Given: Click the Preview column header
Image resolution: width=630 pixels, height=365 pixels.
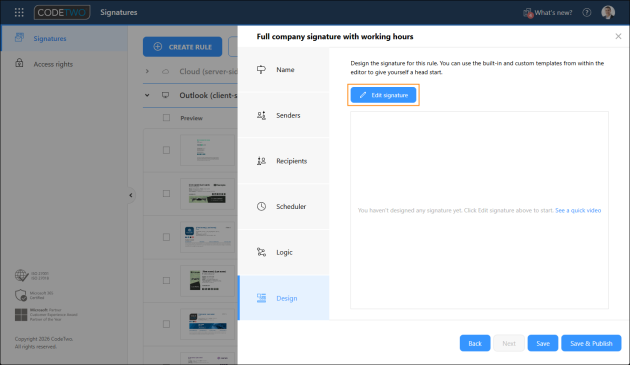Looking at the screenshot, I should [191, 118].
